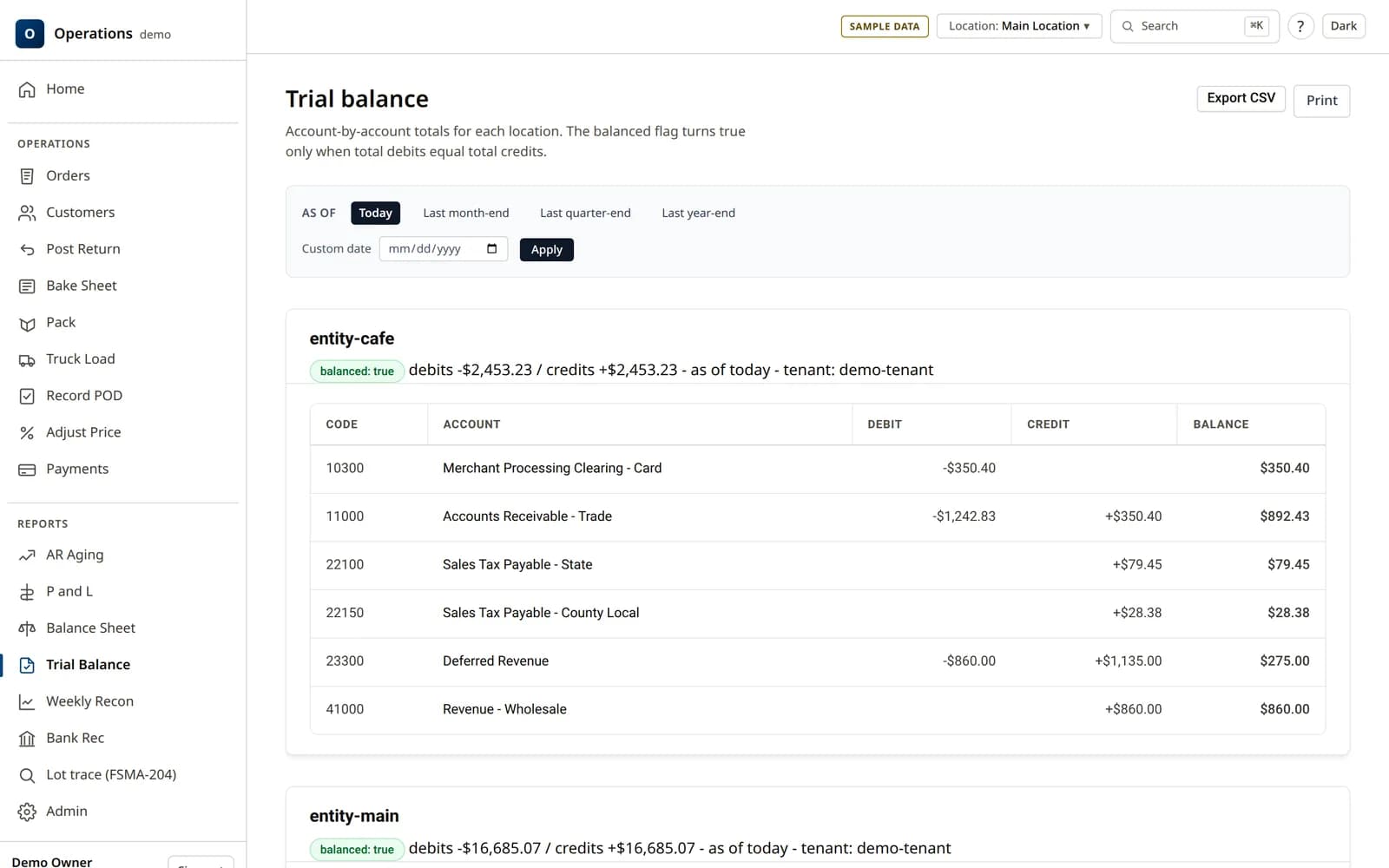Click the Lot trace magnifier icon
Image resolution: width=1389 pixels, height=868 pixels.
pos(27,775)
